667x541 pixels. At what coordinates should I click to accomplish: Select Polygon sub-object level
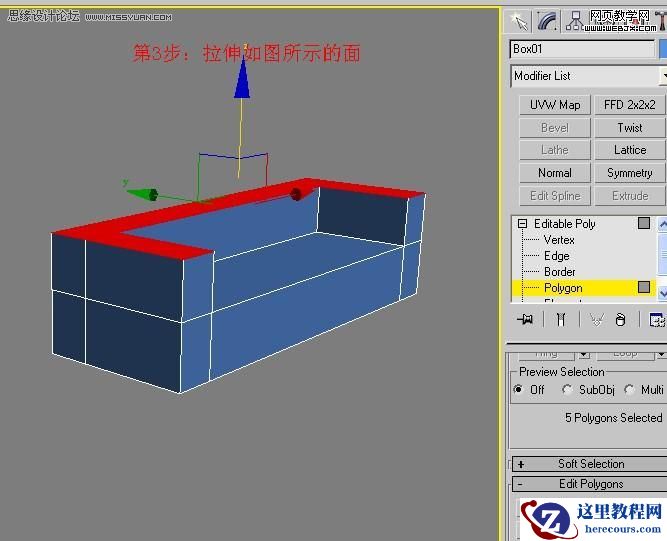[563, 288]
